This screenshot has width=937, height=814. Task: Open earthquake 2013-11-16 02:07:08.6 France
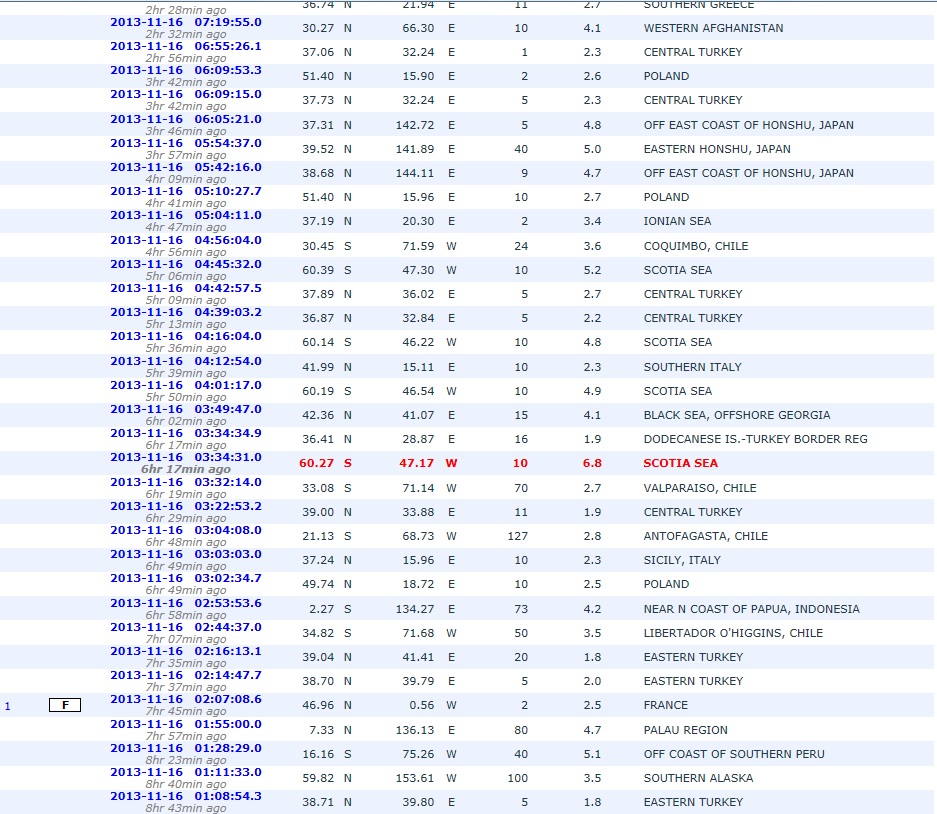click(x=186, y=699)
